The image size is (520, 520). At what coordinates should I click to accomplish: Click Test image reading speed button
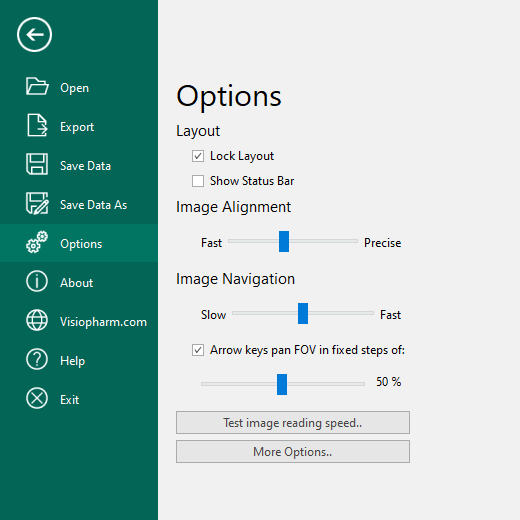coord(293,422)
